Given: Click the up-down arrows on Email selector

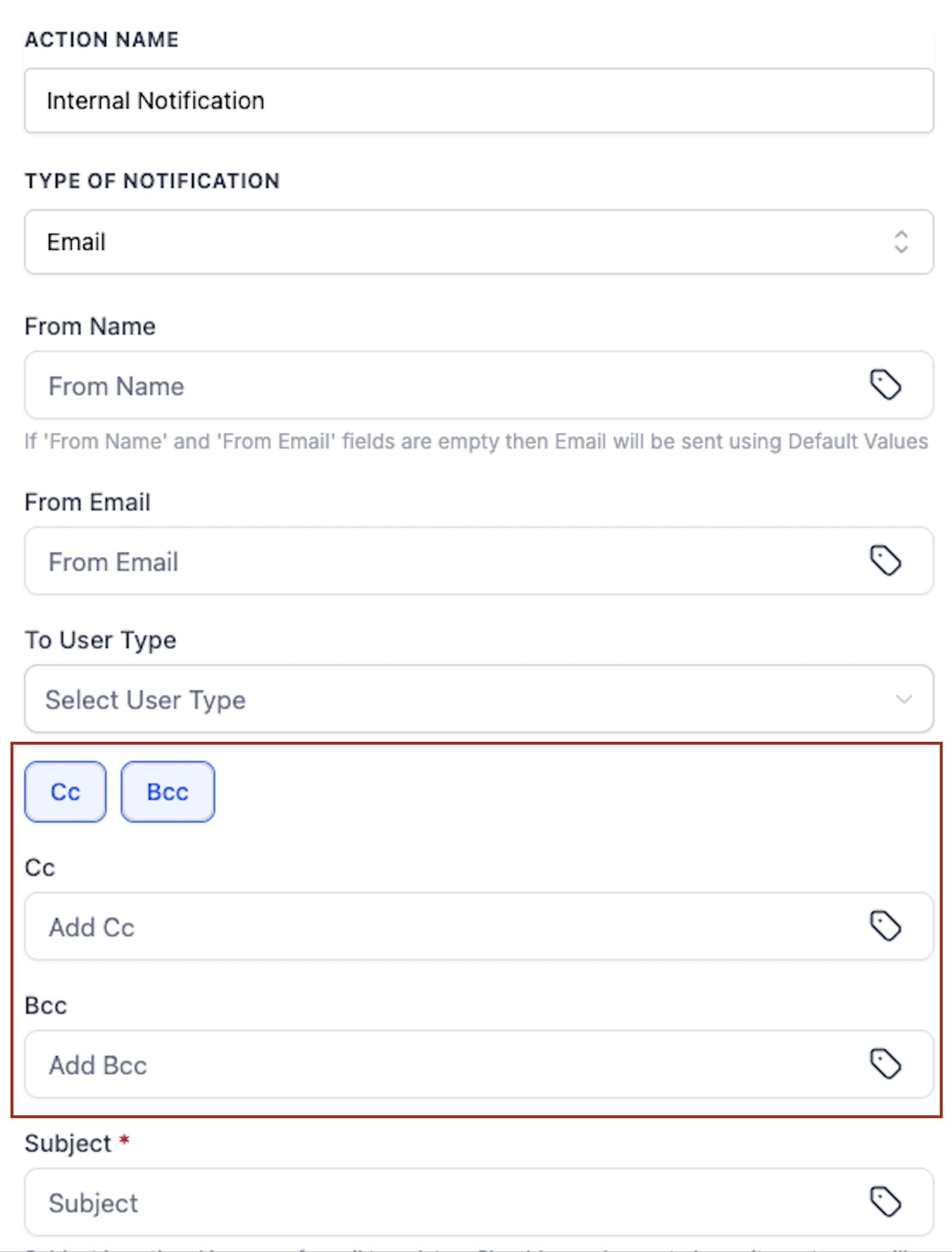Looking at the screenshot, I should (901, 243).
